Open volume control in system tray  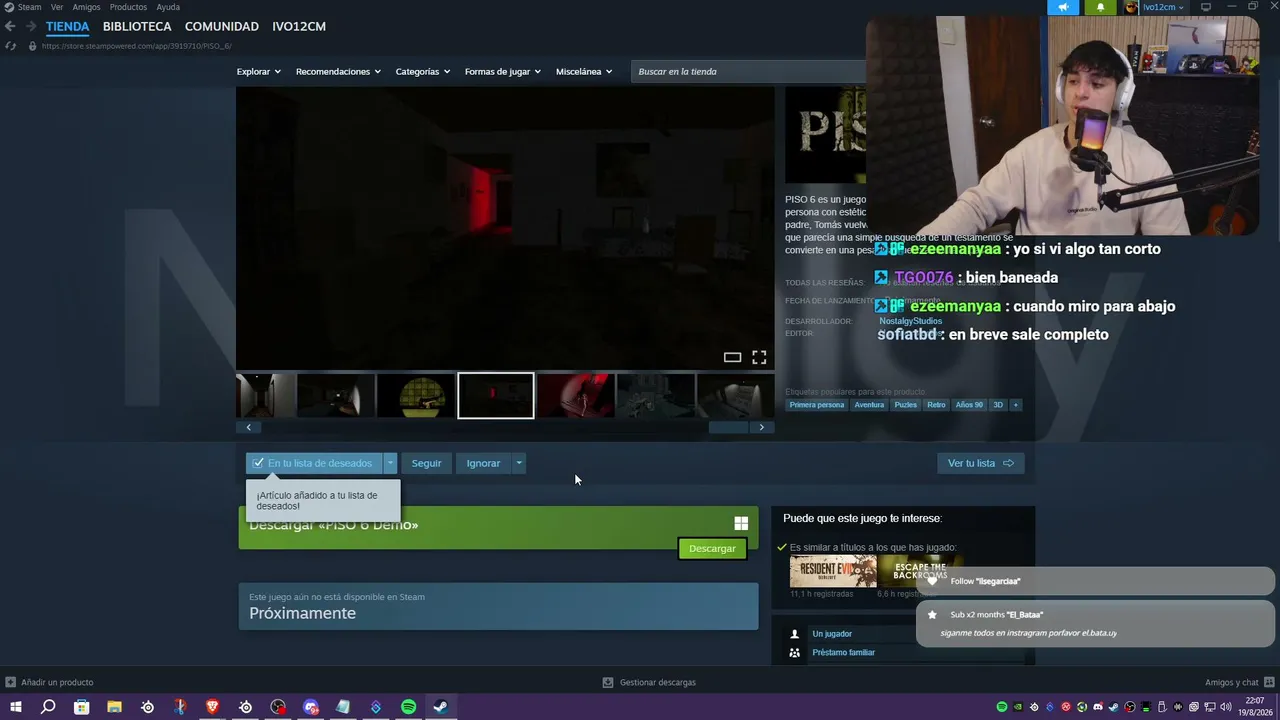click(x=1225, y=707)
